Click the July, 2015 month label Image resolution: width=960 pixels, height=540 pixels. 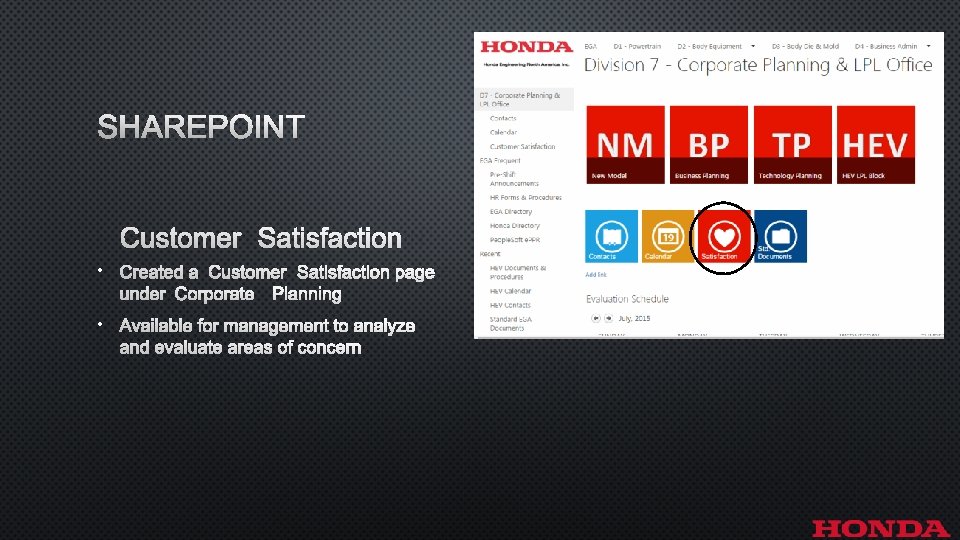(x=634, y=318)
